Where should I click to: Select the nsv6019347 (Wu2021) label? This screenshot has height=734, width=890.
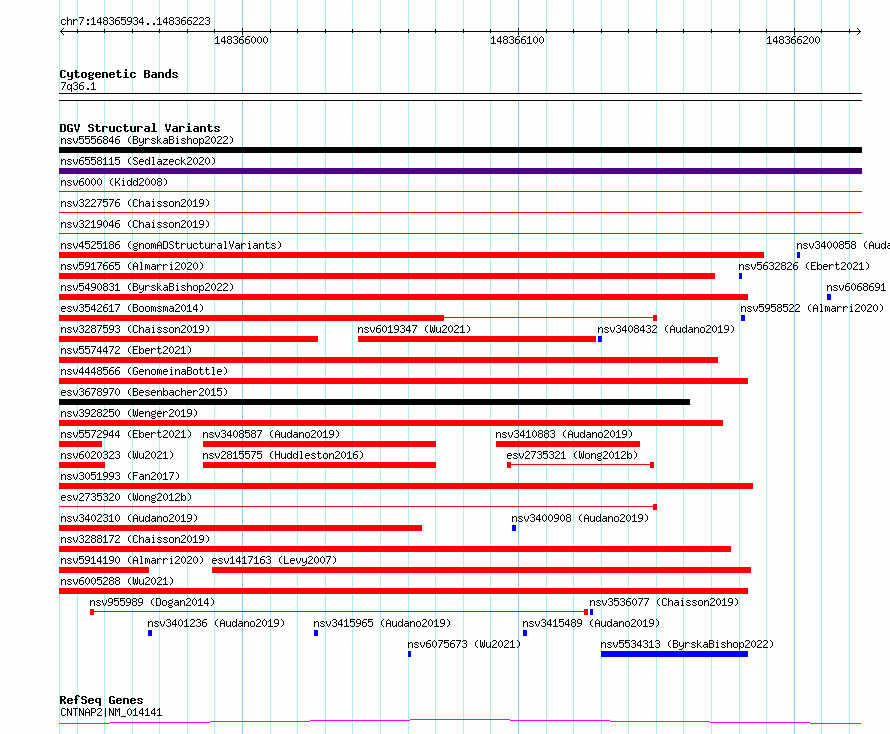414,329
